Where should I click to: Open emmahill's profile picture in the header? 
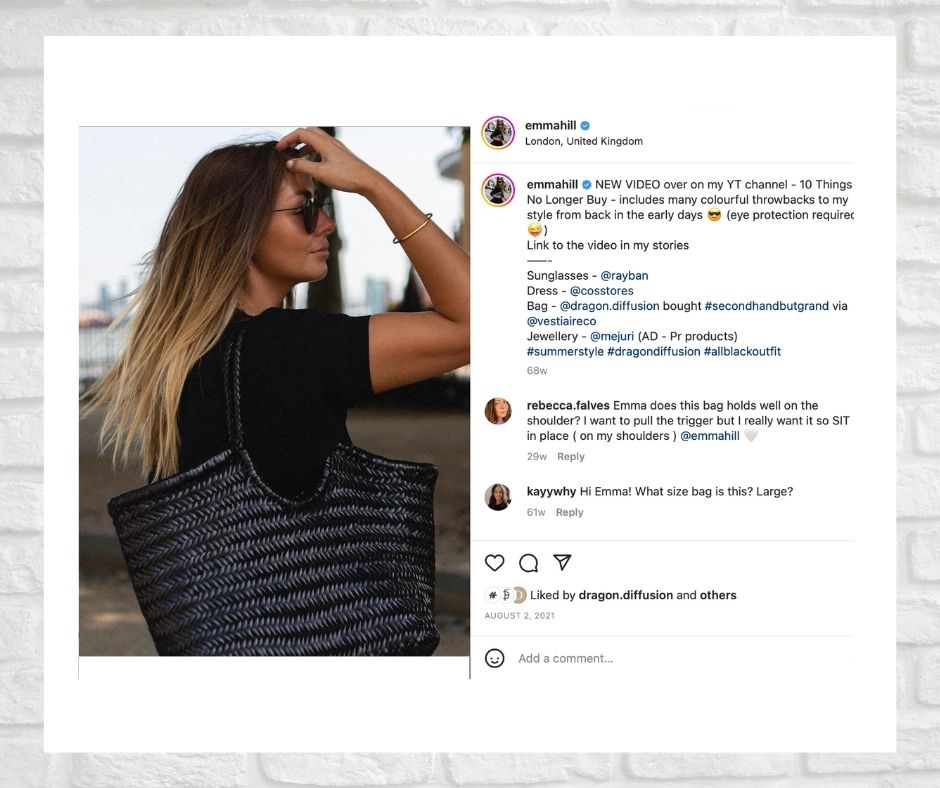498,133
